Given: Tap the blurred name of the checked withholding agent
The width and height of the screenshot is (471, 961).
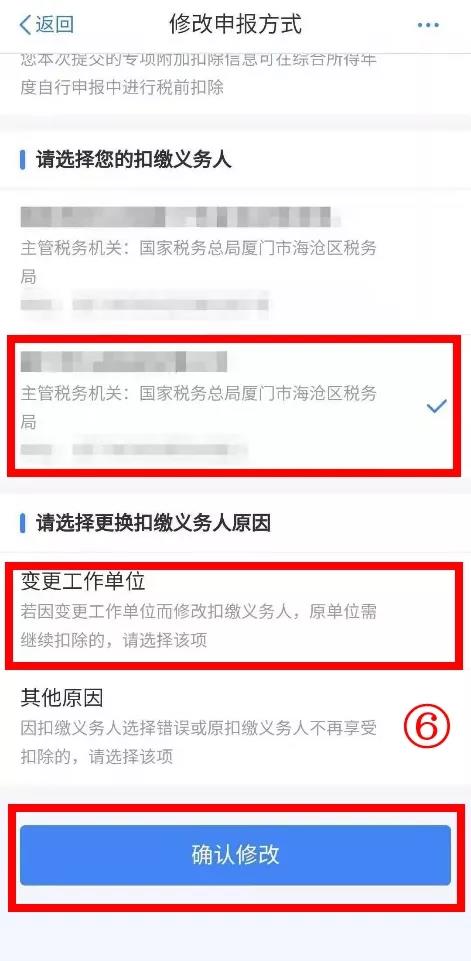Looking at the screenshot, I should pyautogui.click(x=123, y=362).
